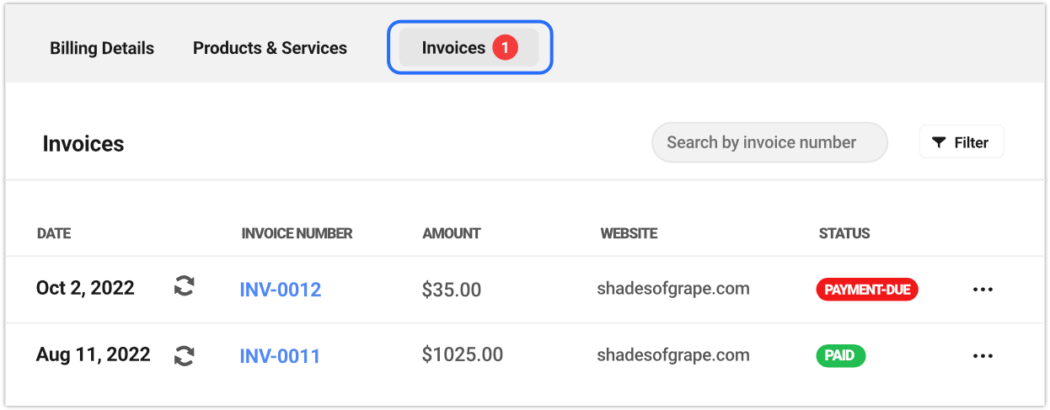Click the recurring icon for Oct 2, 2022
This screenshot has height=410, width=1050.
[184, 287]
